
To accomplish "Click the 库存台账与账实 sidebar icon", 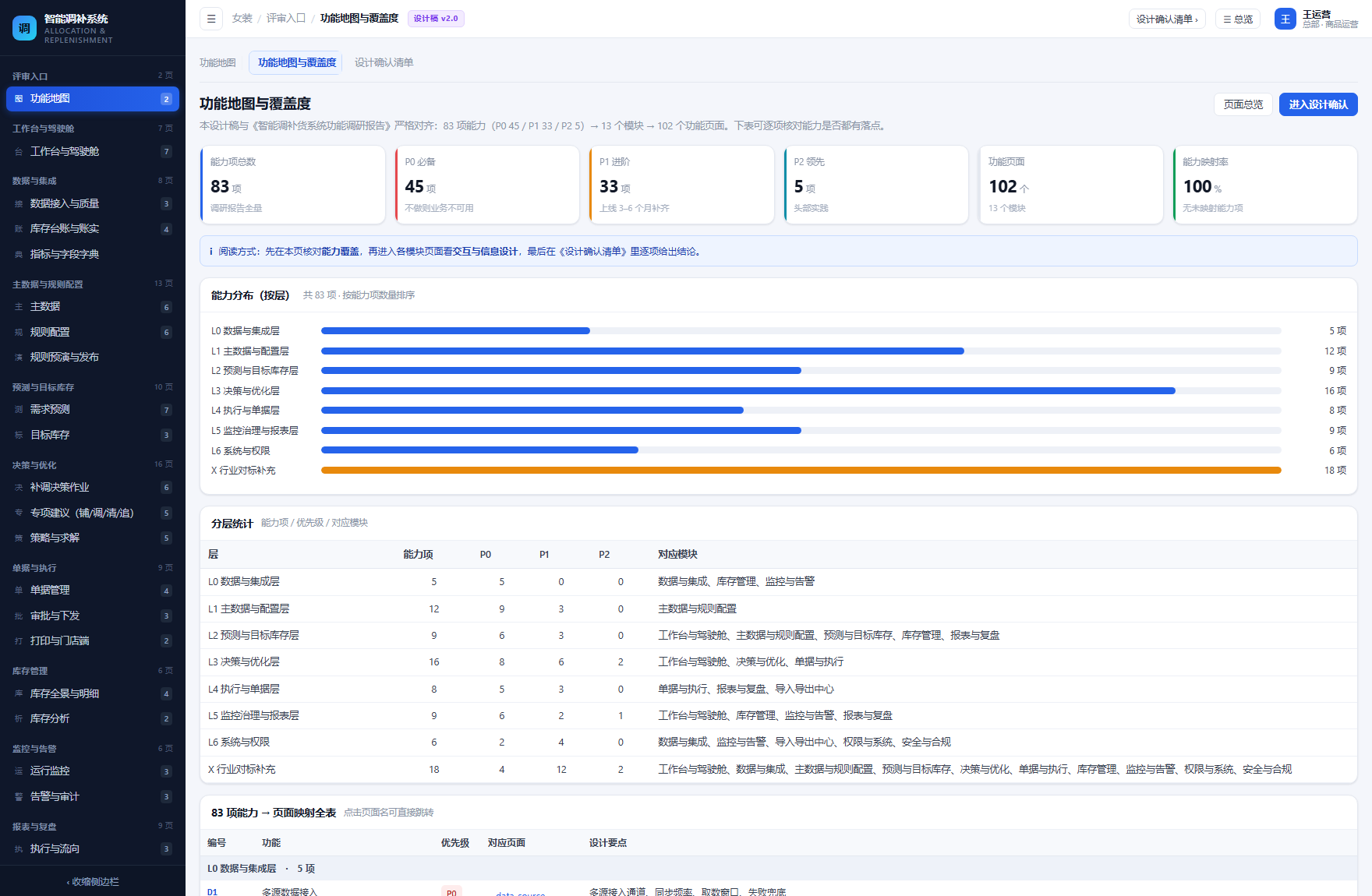I will 19,229.
